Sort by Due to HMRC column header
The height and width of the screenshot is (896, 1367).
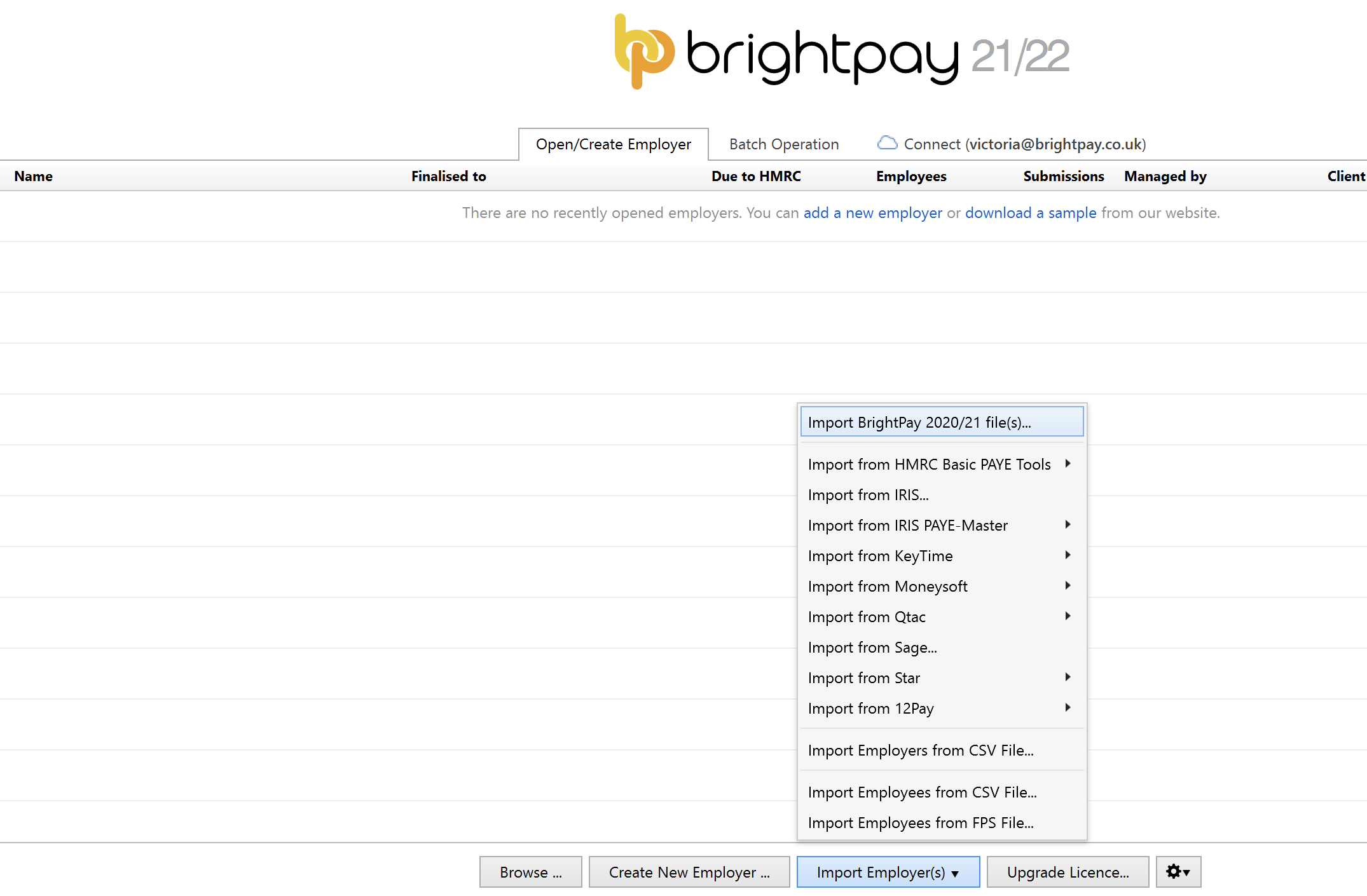point(756,176)
